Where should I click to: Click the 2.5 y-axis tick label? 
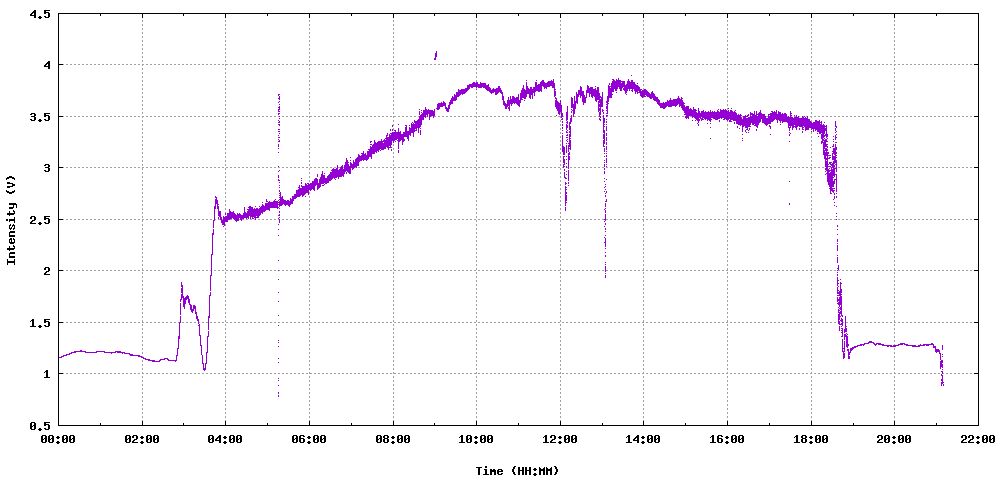point(40,219)
